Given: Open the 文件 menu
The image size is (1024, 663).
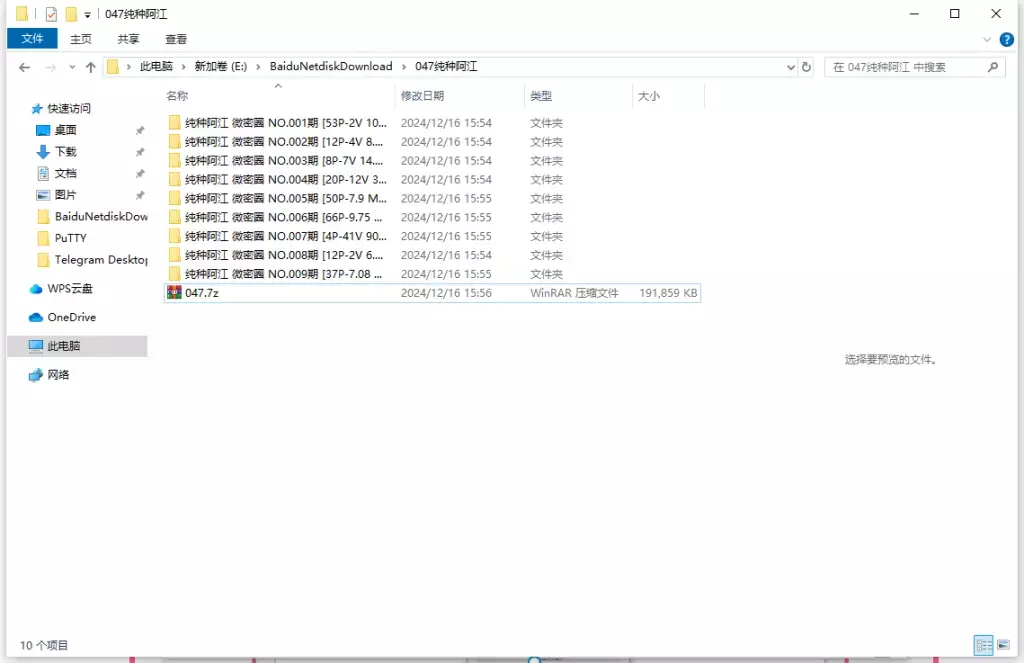Looking at the screenshot, I should (32, 39).
